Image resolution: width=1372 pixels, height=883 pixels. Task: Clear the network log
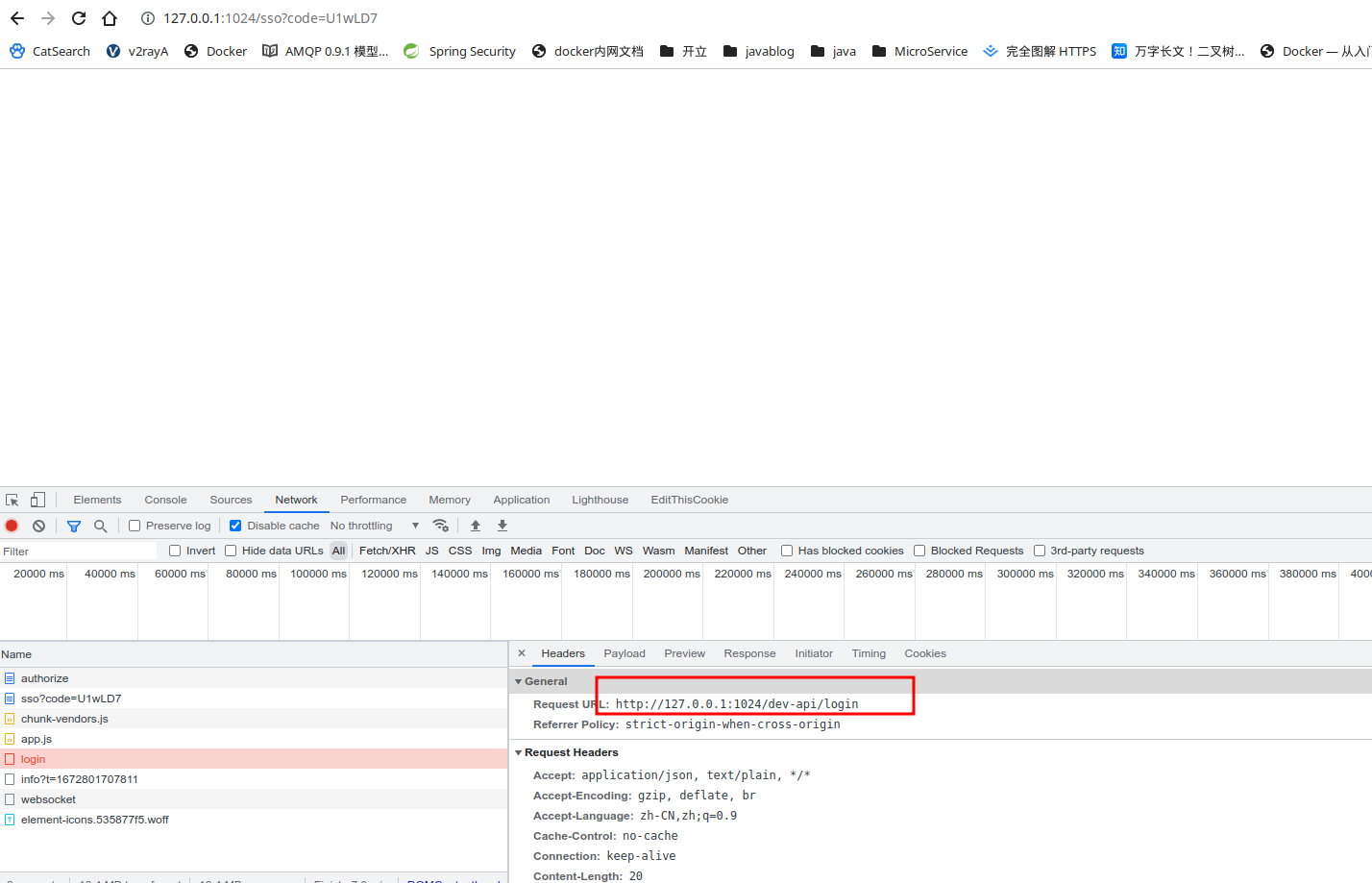click(x=38, y=526)
